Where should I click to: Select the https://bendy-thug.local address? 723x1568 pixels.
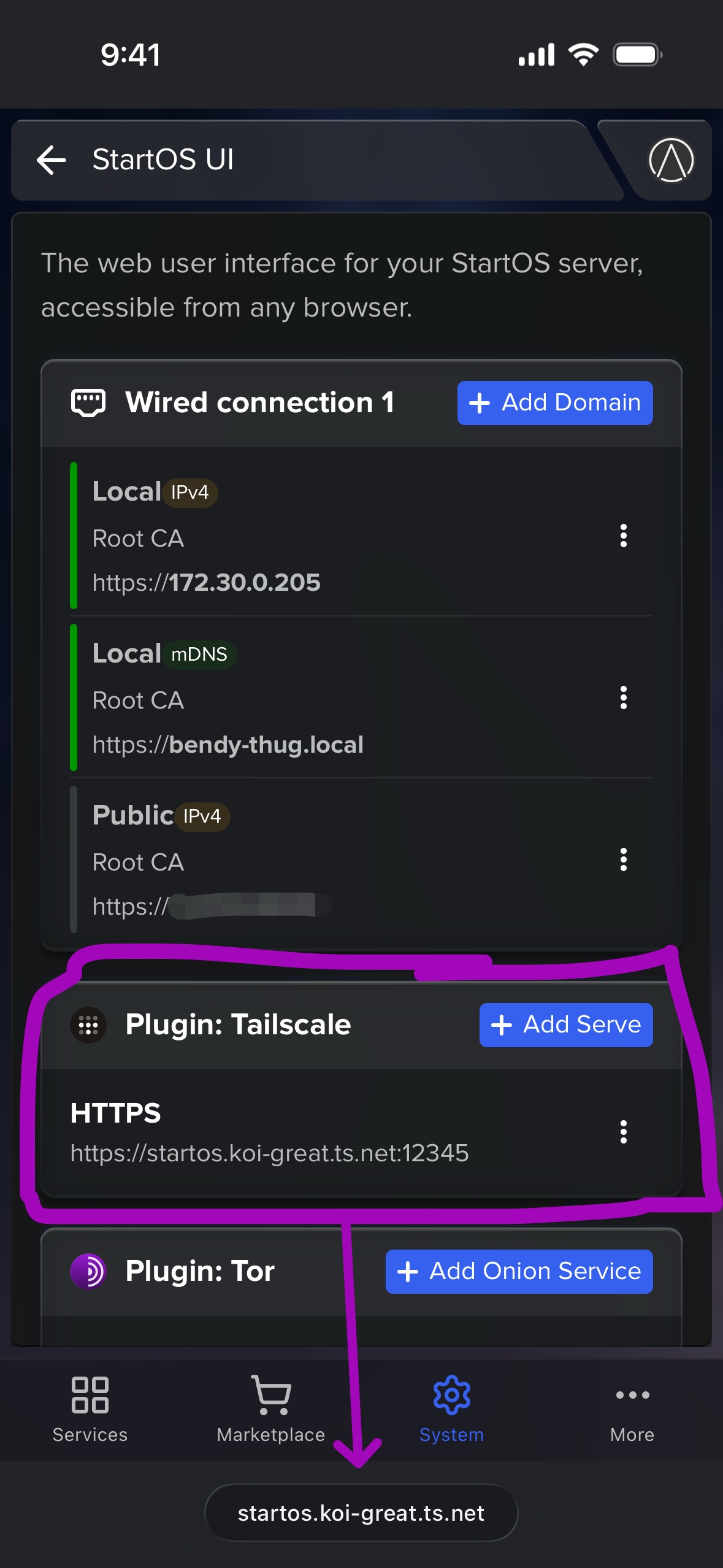point(228,744)
